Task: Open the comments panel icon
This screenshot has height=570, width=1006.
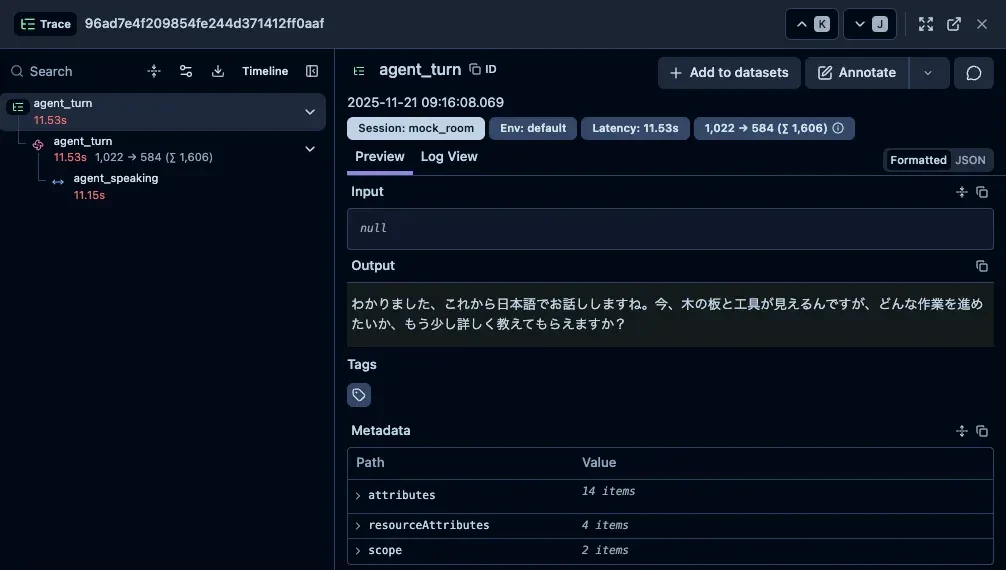Action: pyautogui.click(x=973, y=73)
